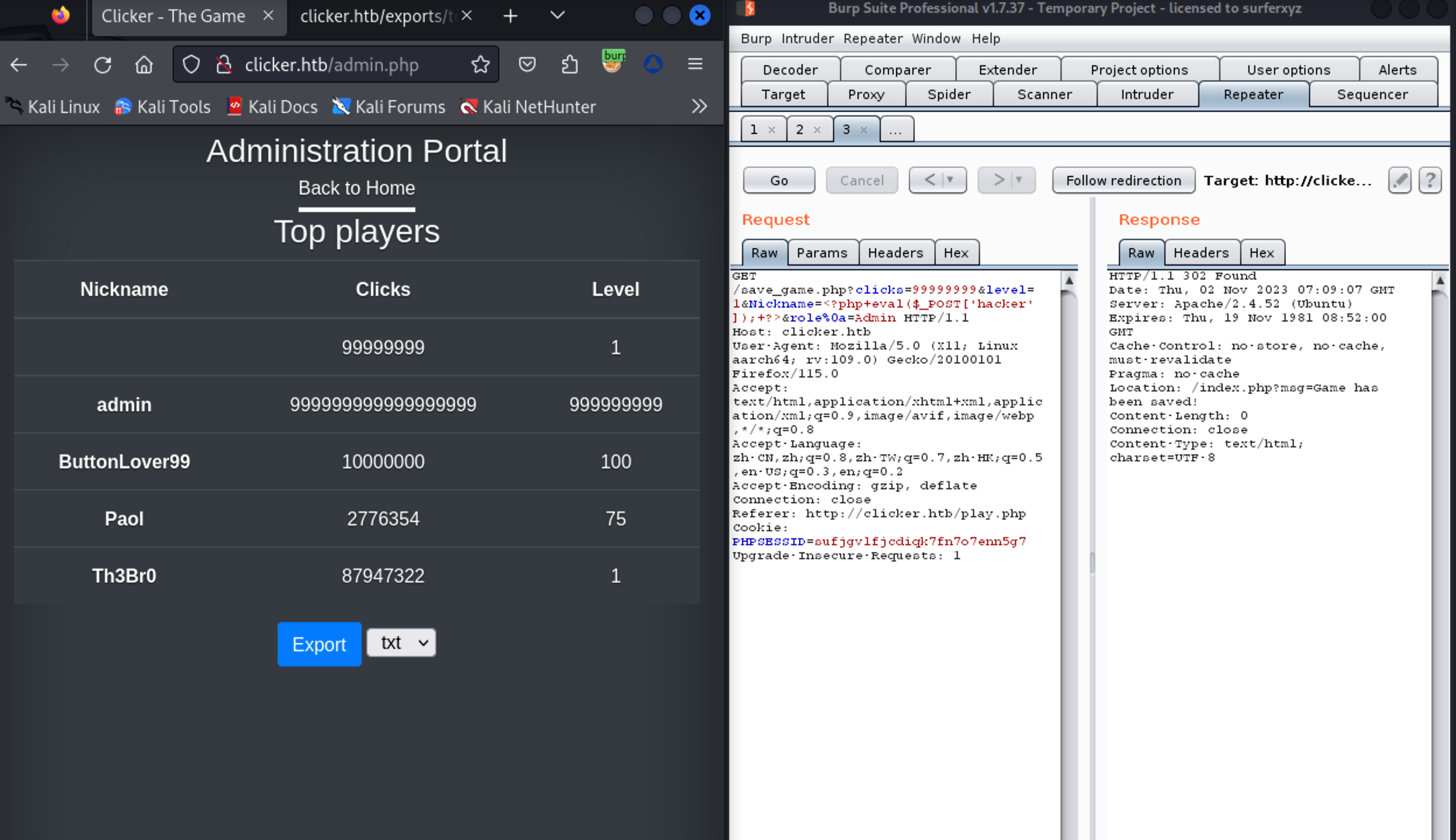The height and width of the screenshot is (840, 1456).
Task: Click the Burp proxy extension icon
Action: [x=613, y=62]
